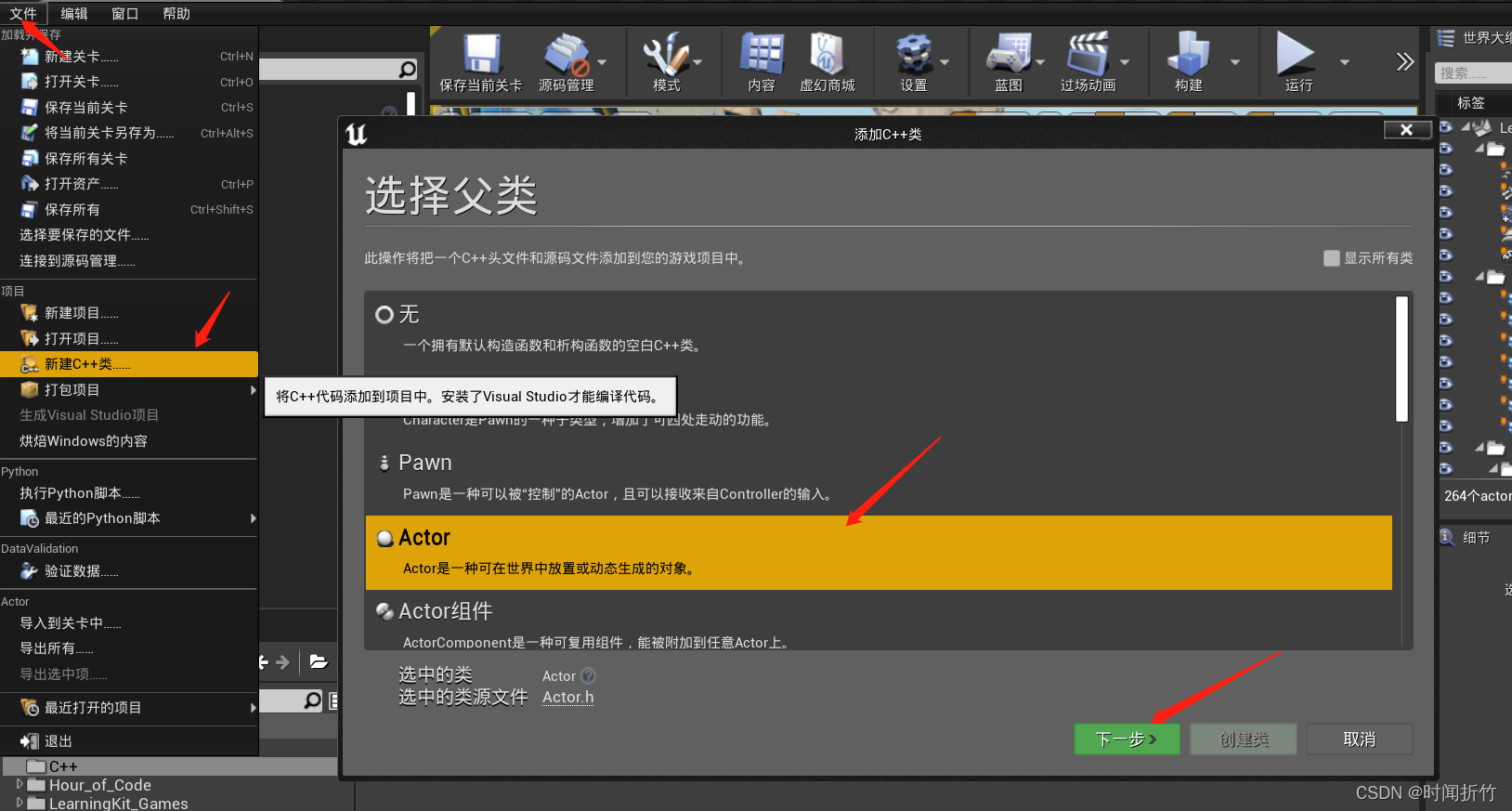Open the 过场动画 dropdown arrow

coord(1125,62)
